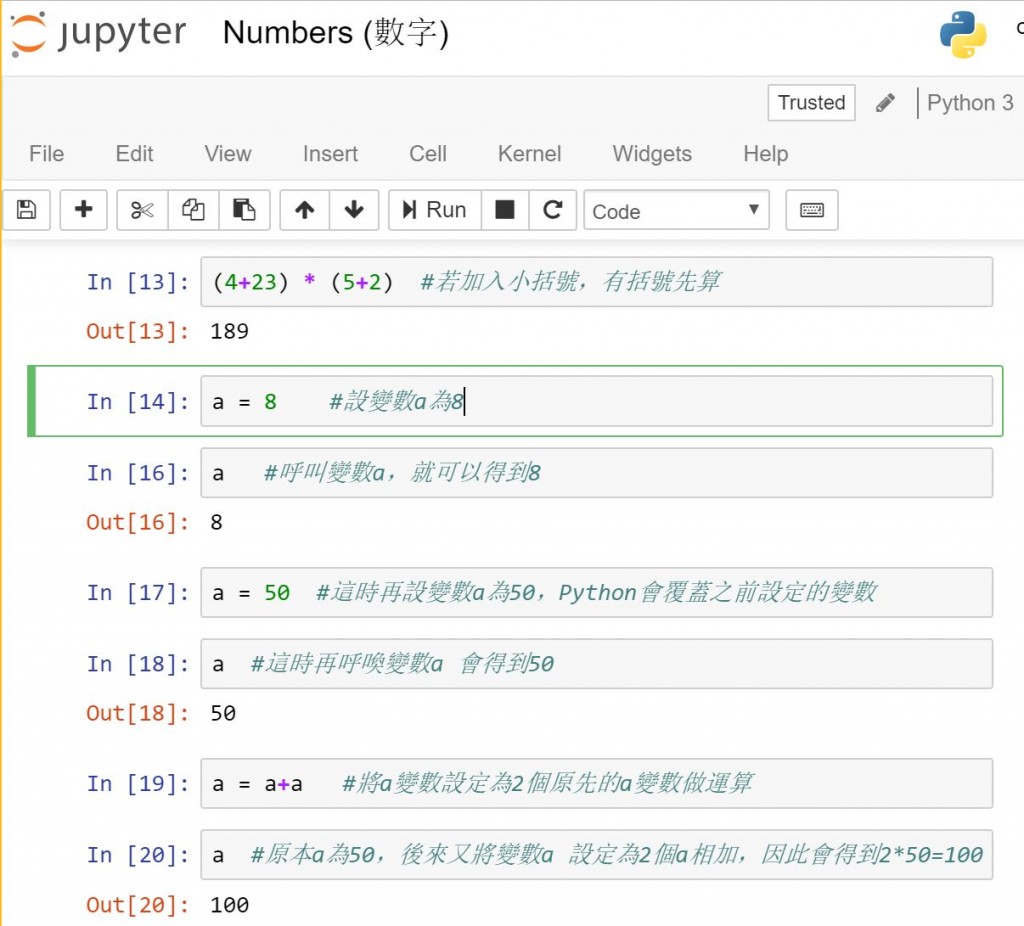Paste cells below icon
Screen dimensions: 1024x926
click(244, 210)
